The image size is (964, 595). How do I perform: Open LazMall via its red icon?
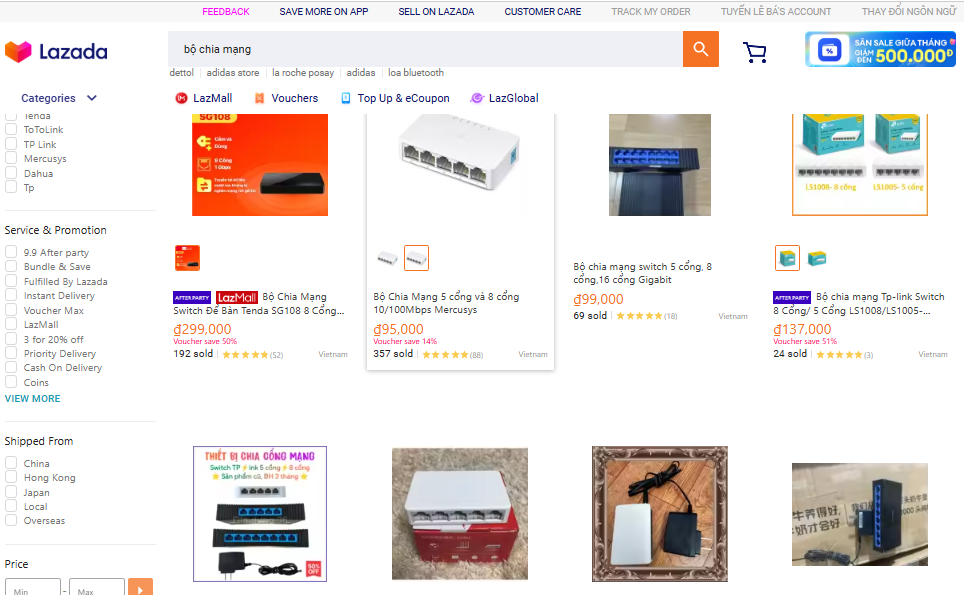point(181,98)
